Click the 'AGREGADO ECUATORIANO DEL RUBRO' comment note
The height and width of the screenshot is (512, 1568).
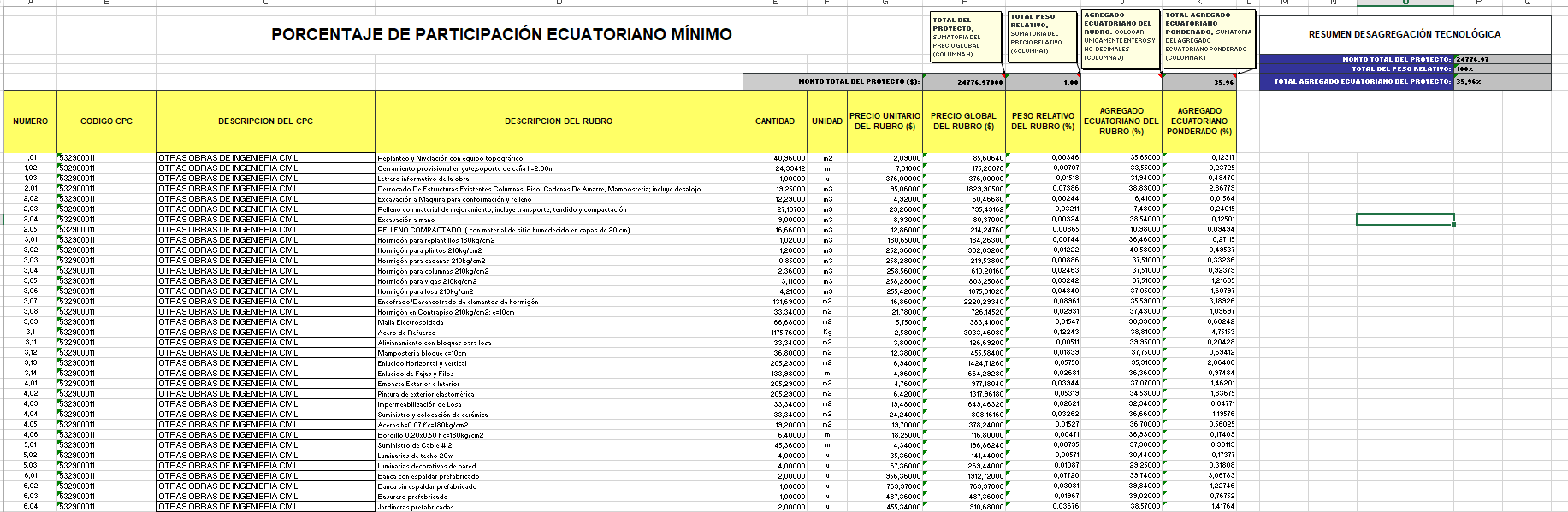tap(1120, 36)
